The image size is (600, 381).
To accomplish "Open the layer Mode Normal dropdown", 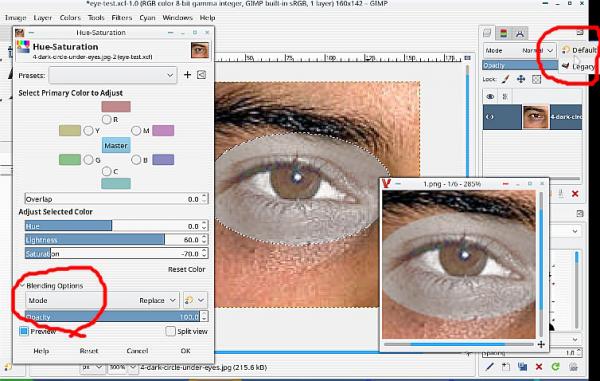I will pos(520,50).
